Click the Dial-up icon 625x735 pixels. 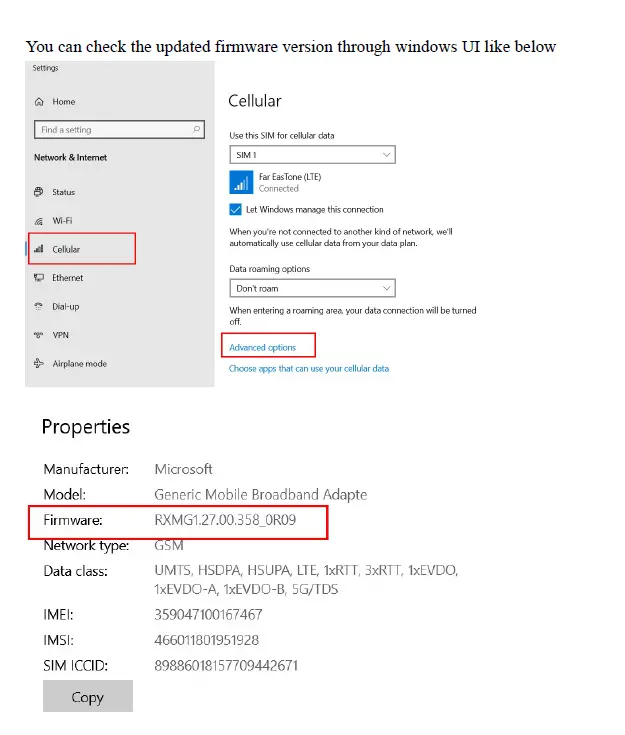[39, 306]
